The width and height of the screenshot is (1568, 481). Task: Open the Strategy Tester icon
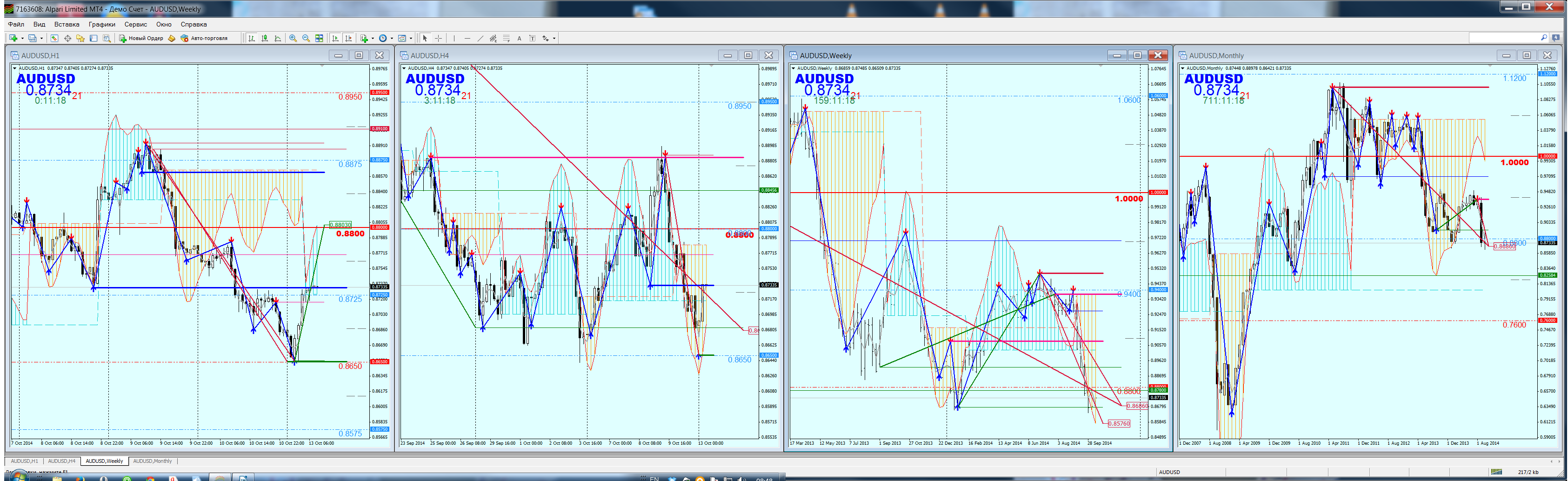tap(107, 38)
